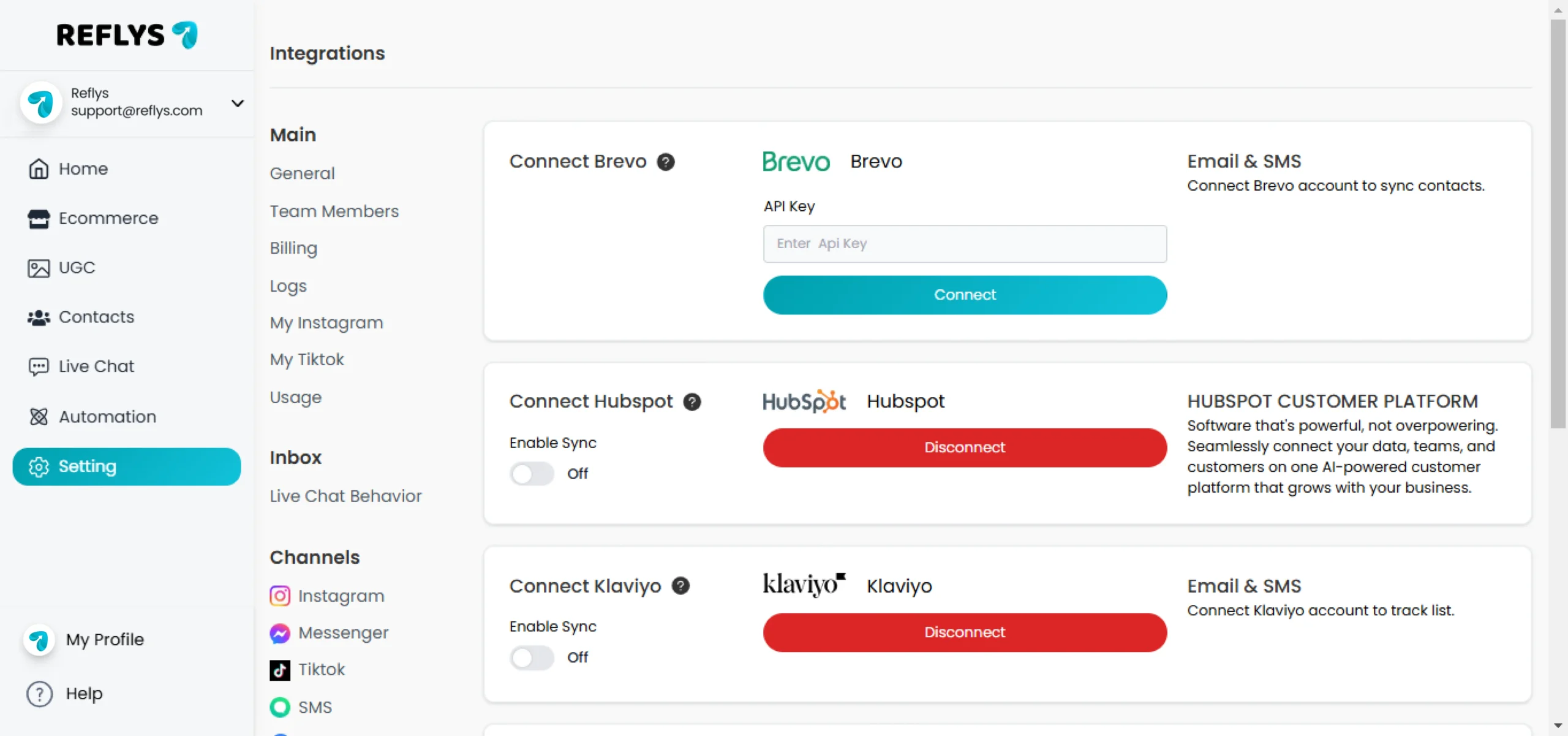The width and height of the screenshot is (1568, 736).
Task: View Usage settings page
Action: [x=295, y=398]
